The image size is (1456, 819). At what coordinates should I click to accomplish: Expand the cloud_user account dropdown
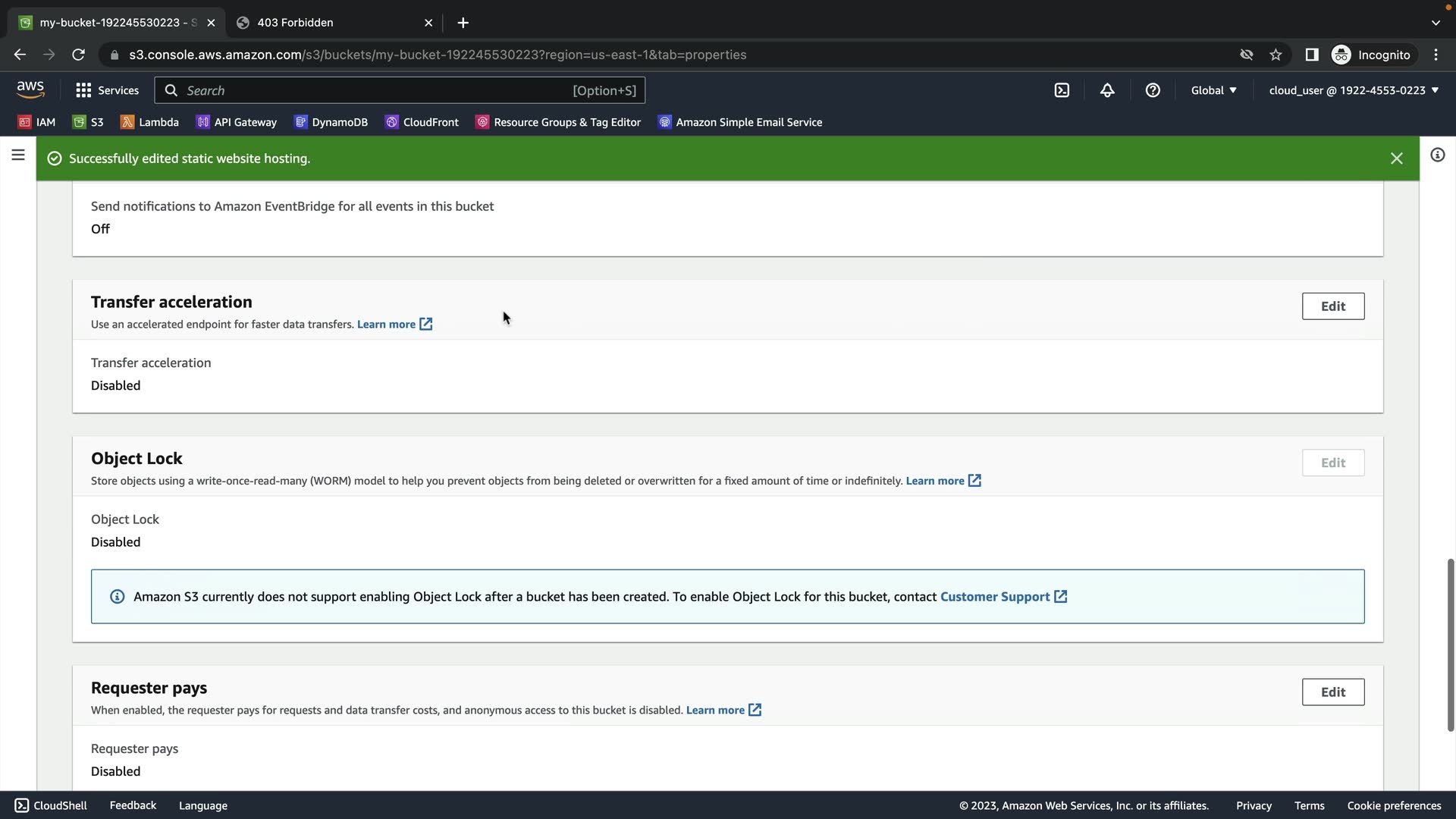click(x=1353, y=90)
